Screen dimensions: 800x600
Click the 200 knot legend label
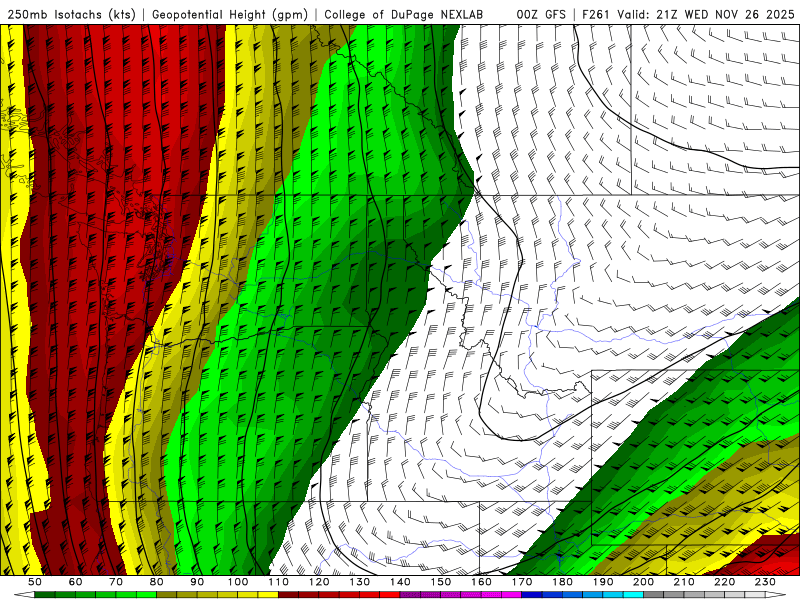tap(643, 582)
